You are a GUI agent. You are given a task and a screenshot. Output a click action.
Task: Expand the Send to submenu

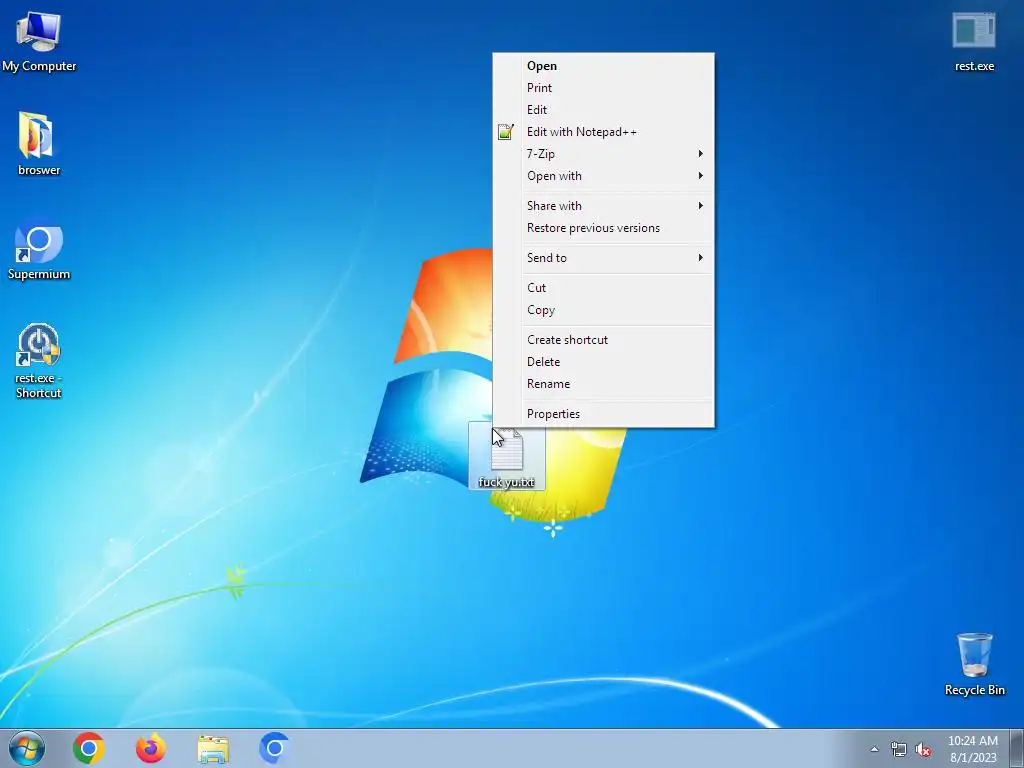[603, 258]
